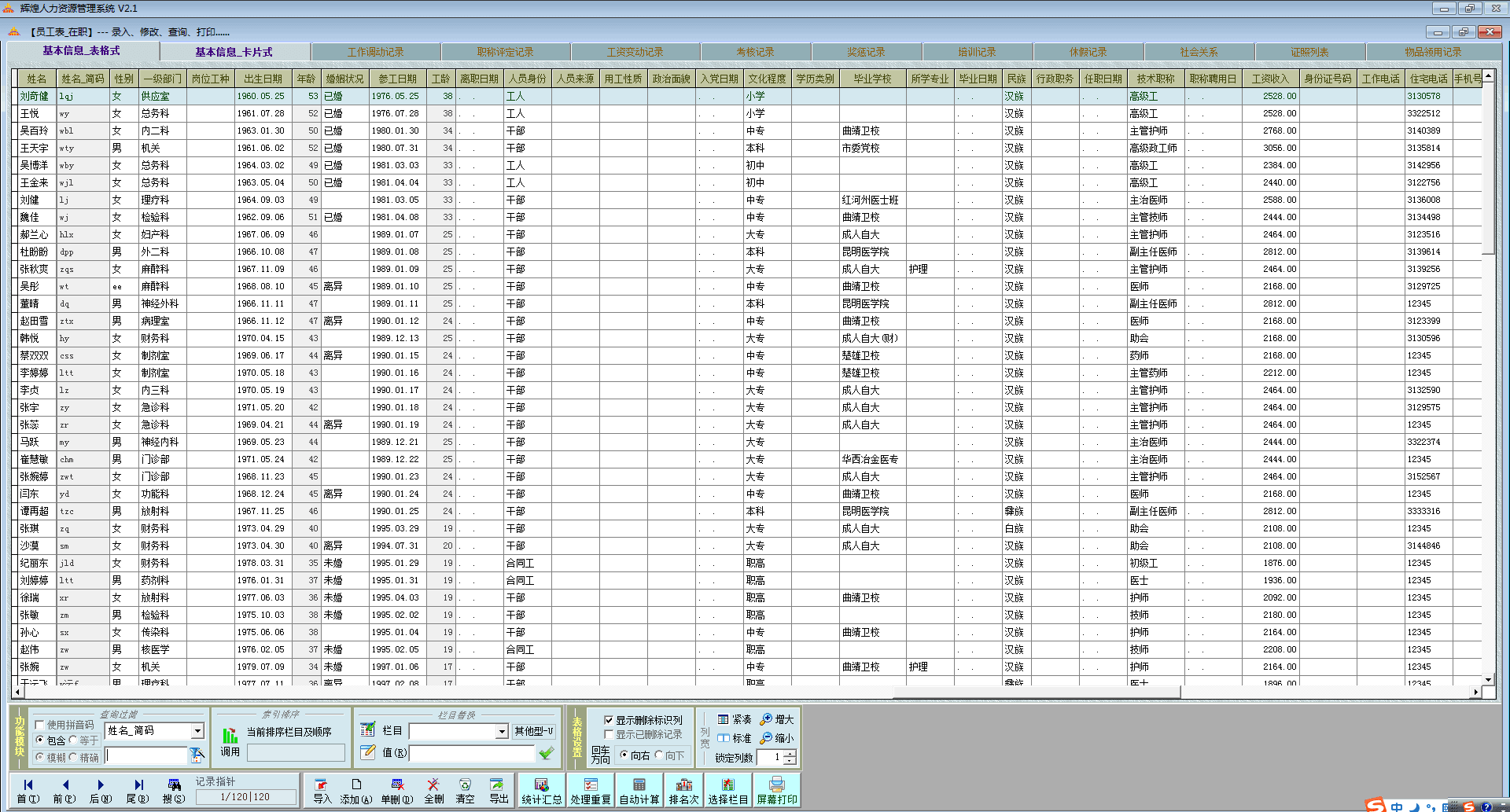Click the Sogou input method S icon

pos(1375,805)
